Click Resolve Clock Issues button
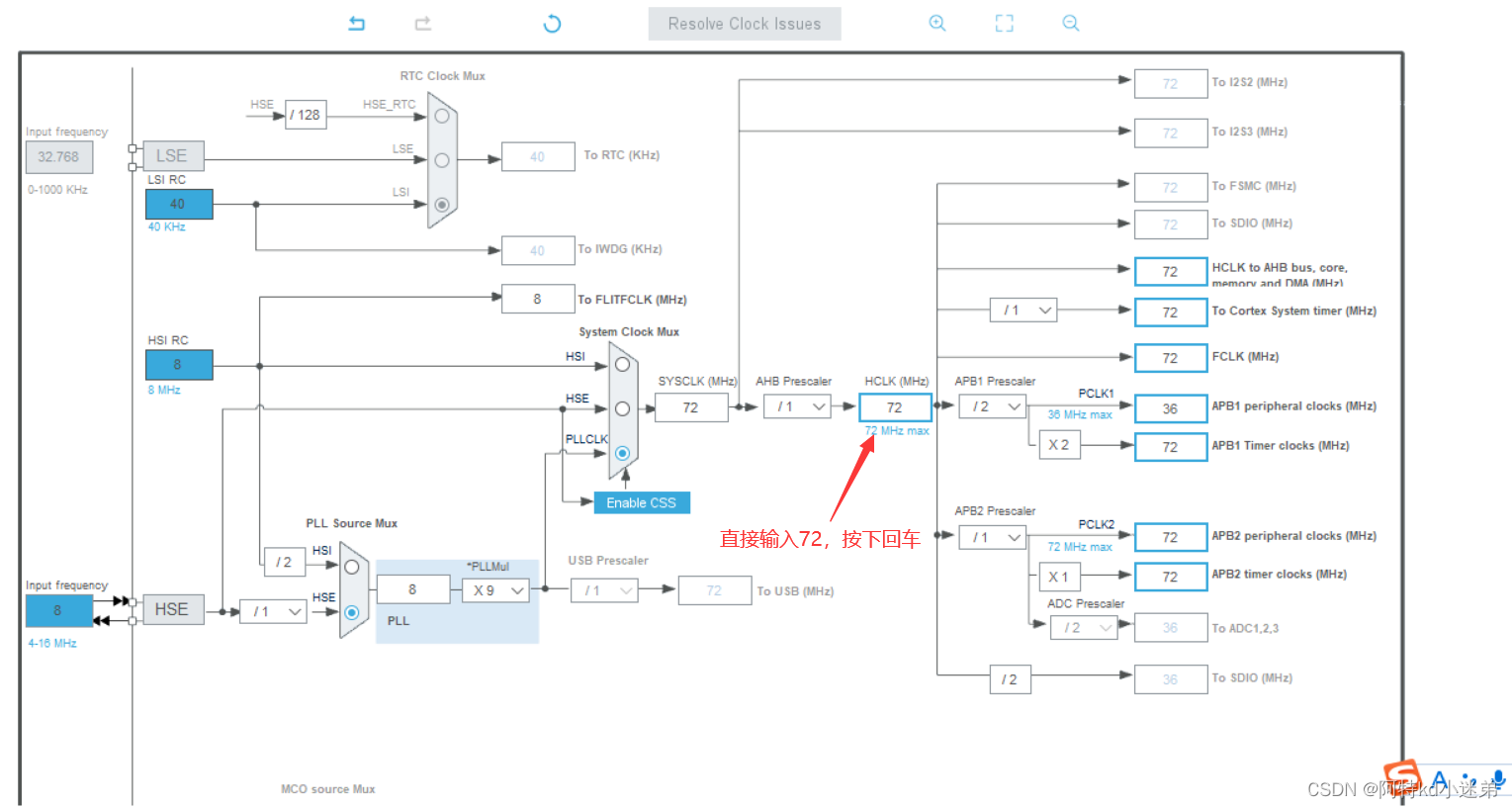 tap(745, 24)
